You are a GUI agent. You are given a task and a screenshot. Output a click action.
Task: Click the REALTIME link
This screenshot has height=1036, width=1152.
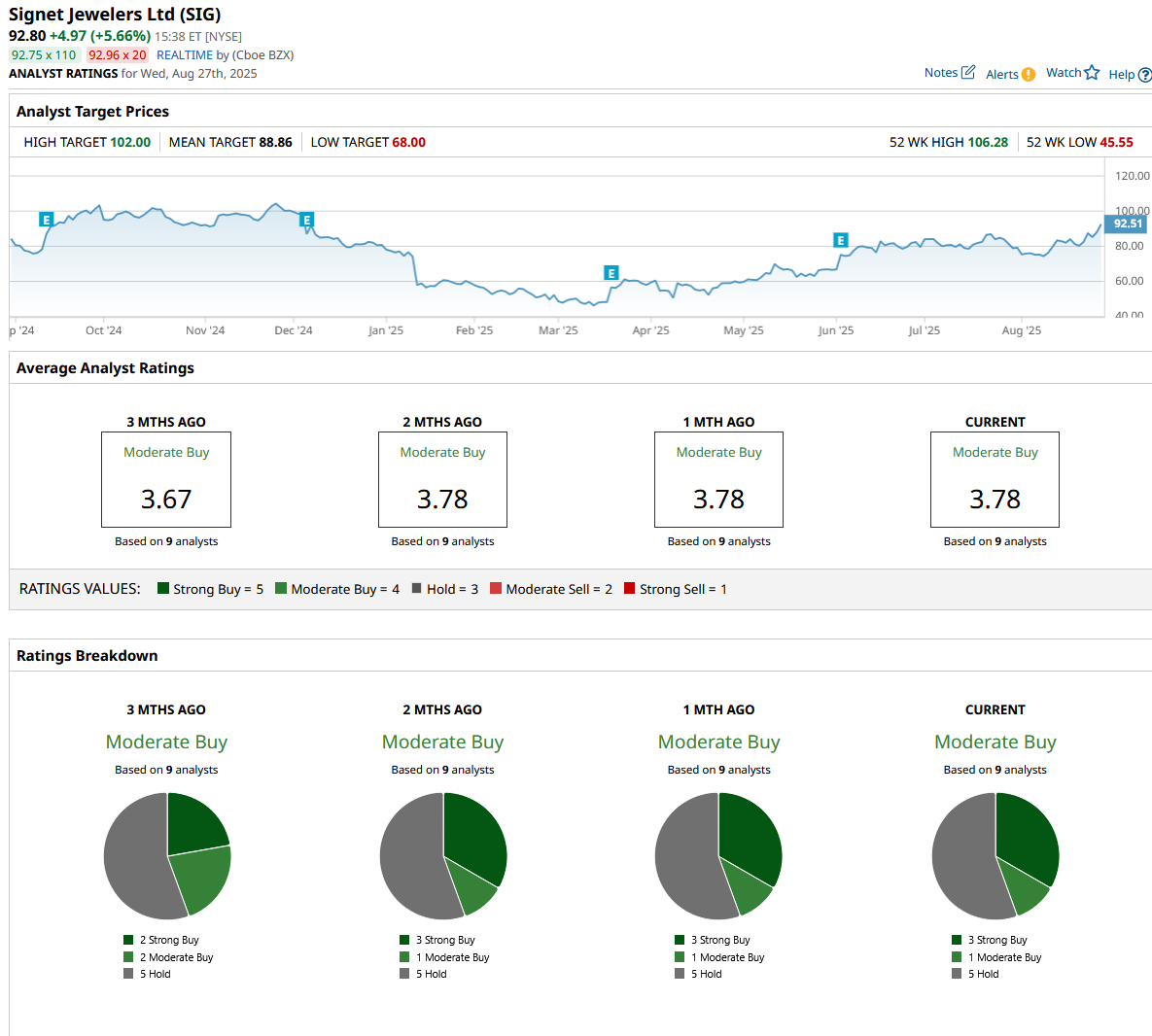point(185,55)
